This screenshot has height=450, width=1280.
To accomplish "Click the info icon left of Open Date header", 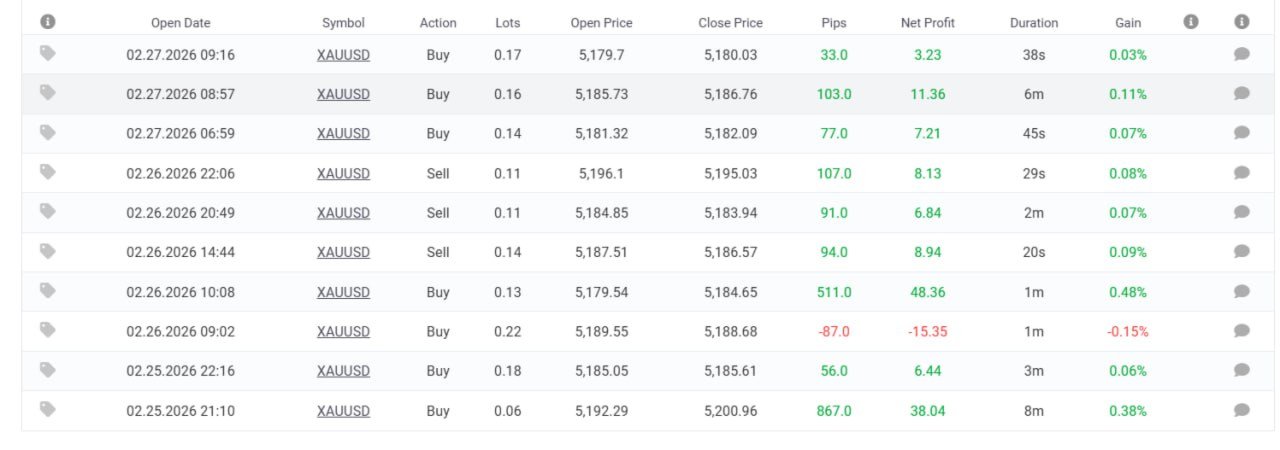I will click(x=47, y=22).
